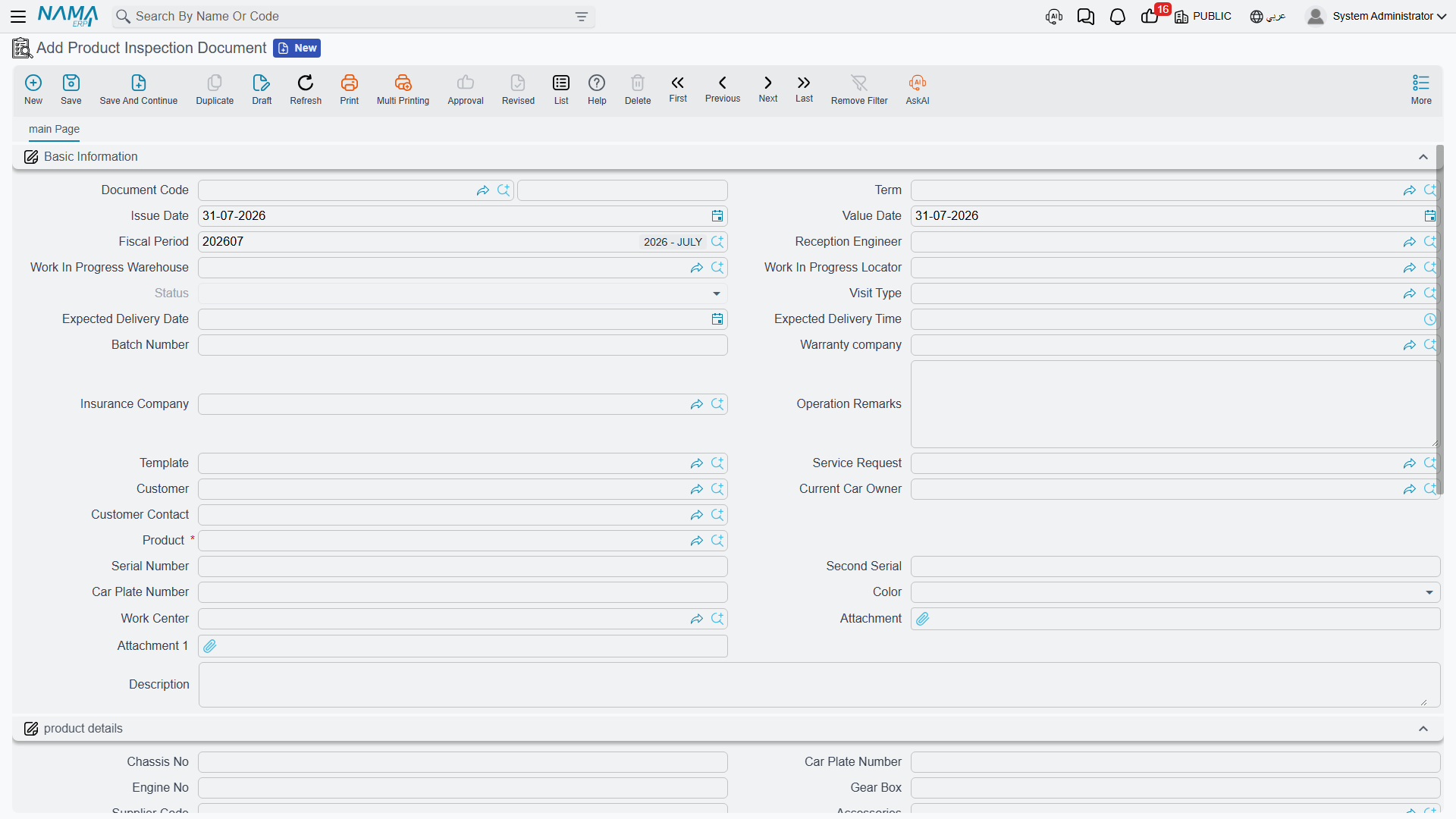Open Issue Date calendar picker
The width and height of the screenshot is (1456, 819).
click(717, 216)
